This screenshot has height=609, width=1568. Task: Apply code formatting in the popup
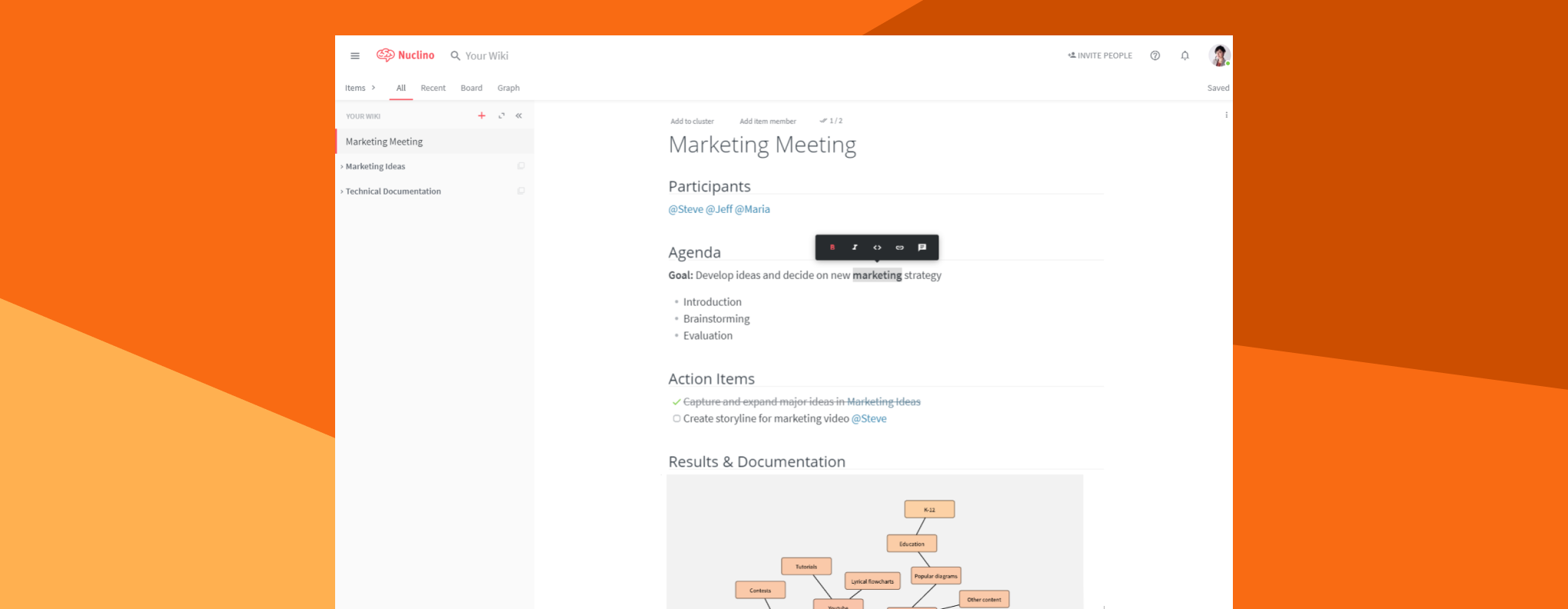click(877, 248)
